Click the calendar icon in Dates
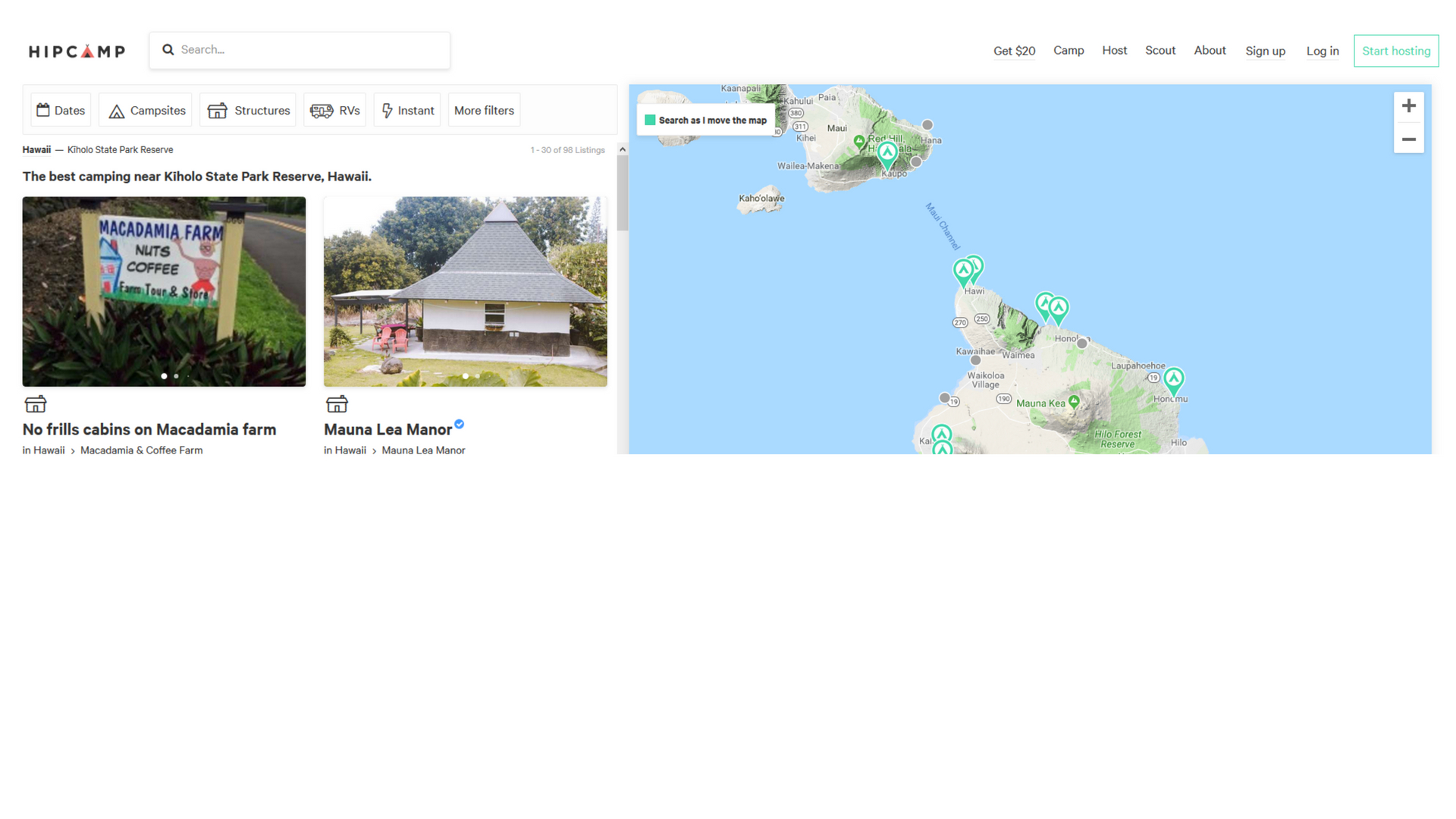 click(43, 110)
